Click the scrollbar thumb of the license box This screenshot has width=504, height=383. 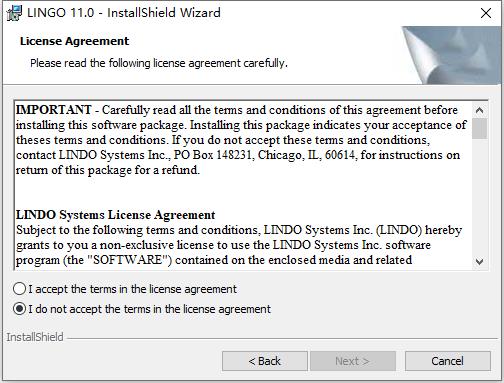click(479, 128)
